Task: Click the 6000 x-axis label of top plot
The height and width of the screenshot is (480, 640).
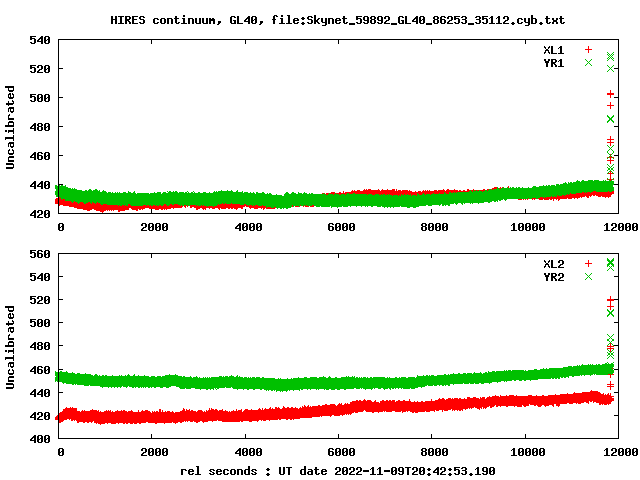Action: pos(341,227)
